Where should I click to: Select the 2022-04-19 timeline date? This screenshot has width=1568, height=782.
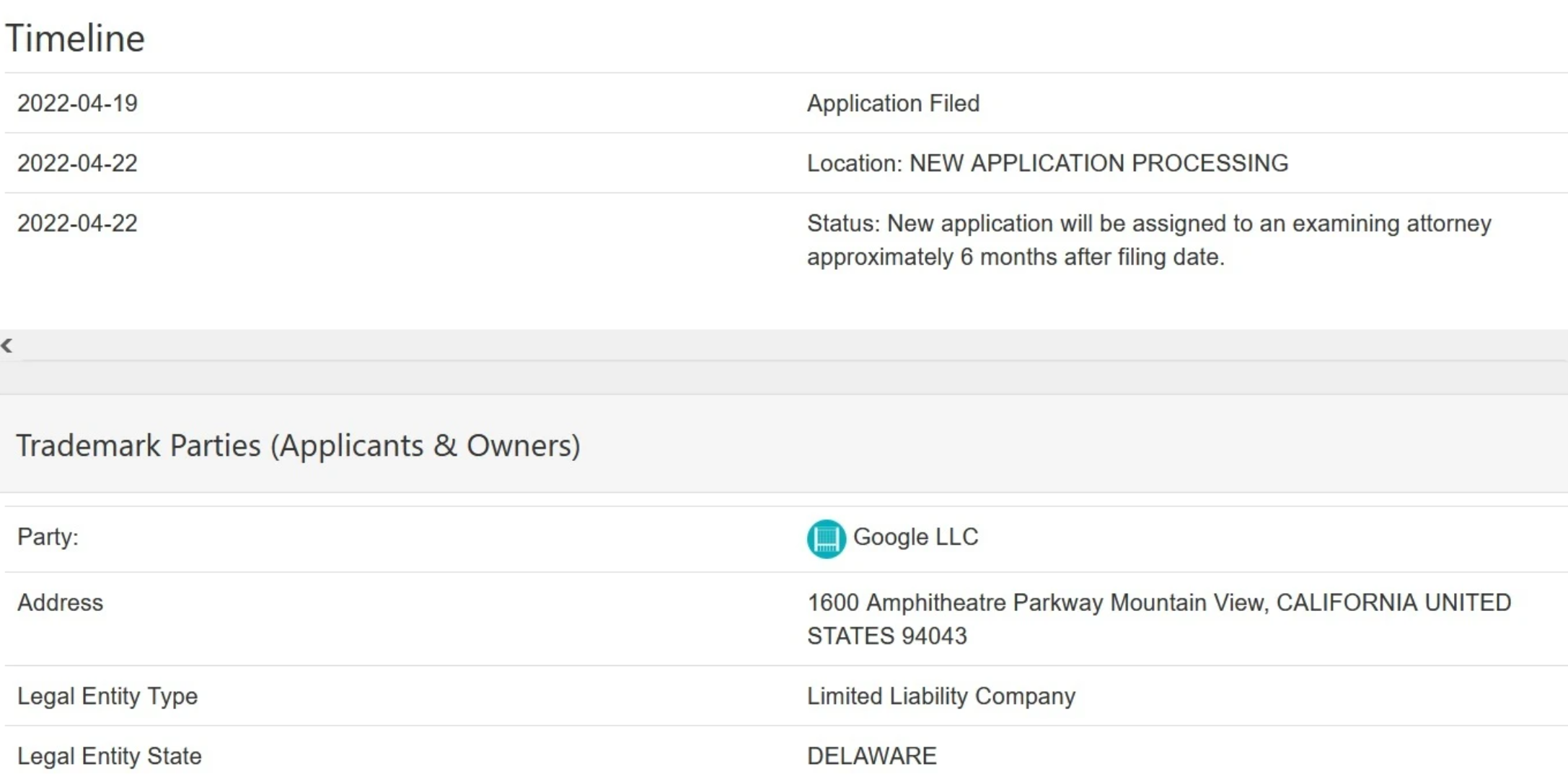77,103
